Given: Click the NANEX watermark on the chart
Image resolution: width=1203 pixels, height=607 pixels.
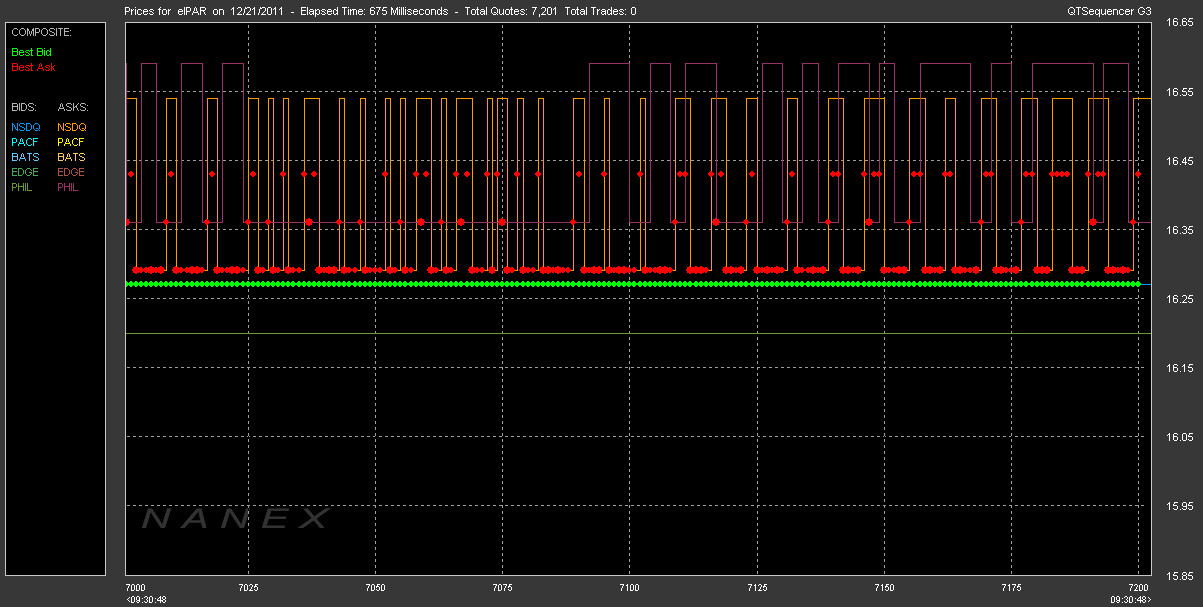Looking at the screenshot, I should coord(236,518).
